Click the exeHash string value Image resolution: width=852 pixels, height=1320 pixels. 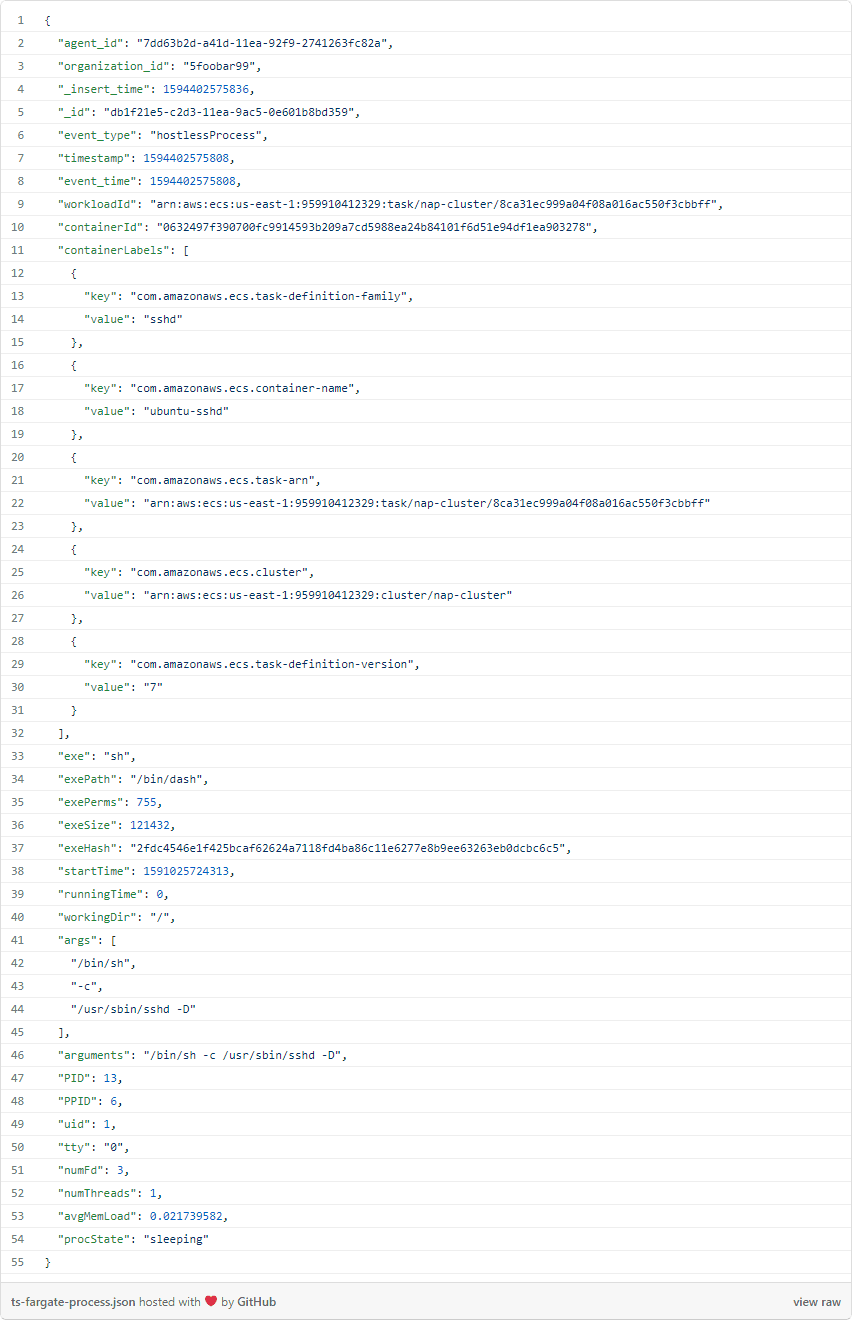tap(350, 848)
